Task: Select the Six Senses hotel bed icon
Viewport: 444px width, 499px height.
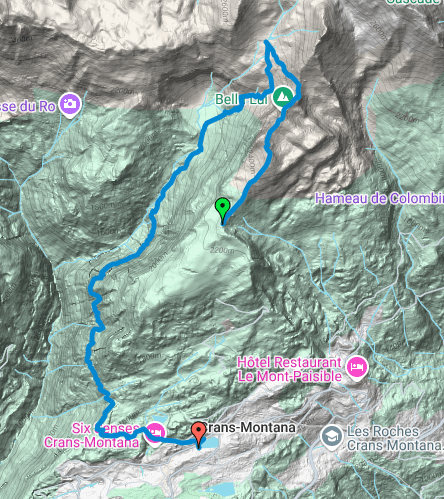Action: [x=155, y=433]
